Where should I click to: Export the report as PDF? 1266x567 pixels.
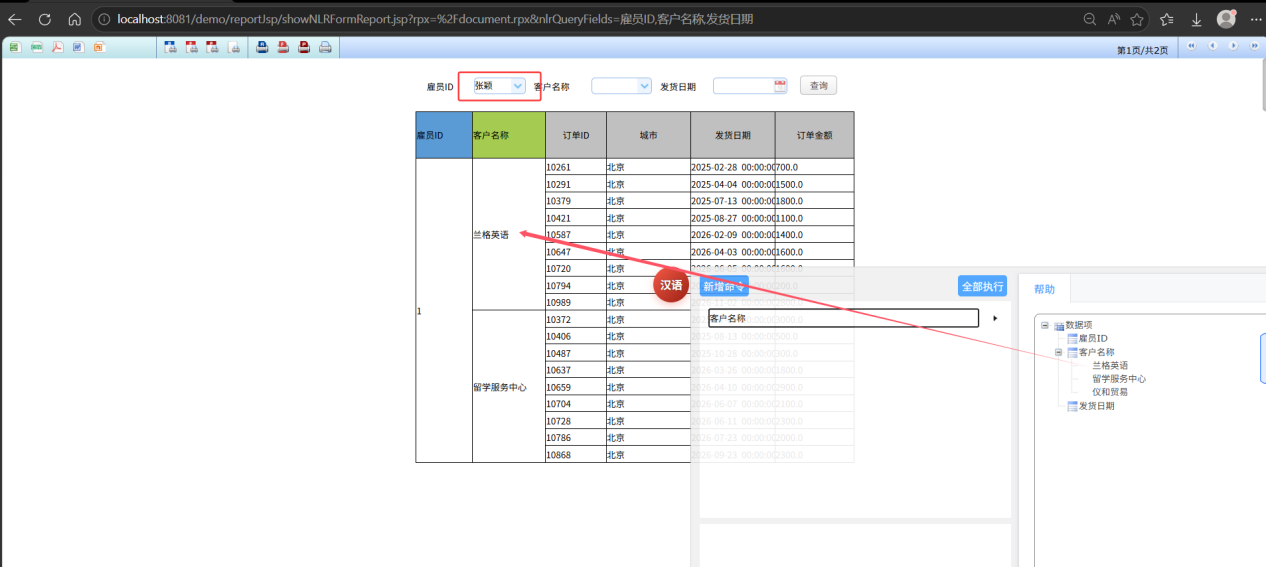(x=58, y=47)
